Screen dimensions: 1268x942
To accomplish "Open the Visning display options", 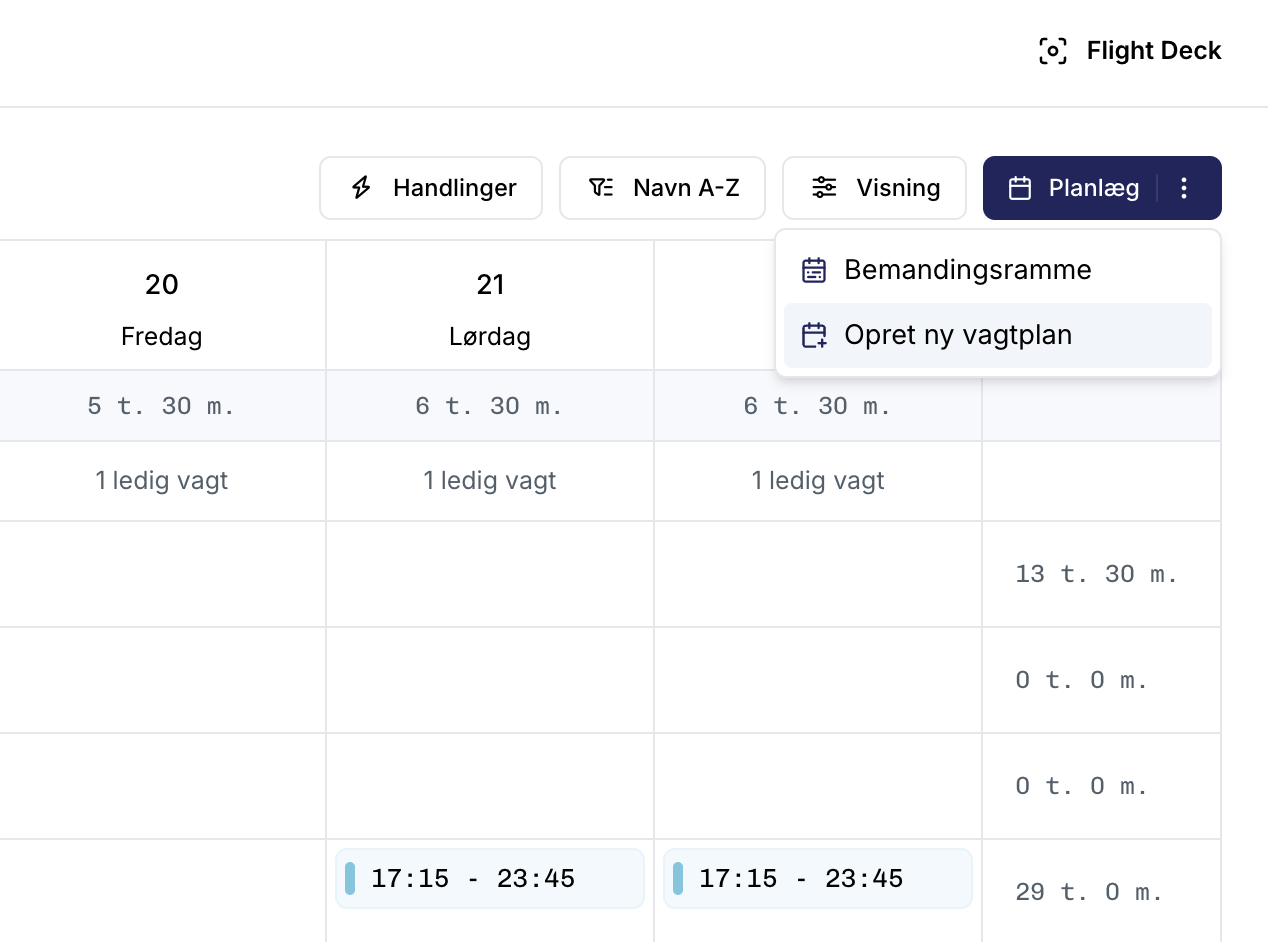I will click(x=874, y=188).
